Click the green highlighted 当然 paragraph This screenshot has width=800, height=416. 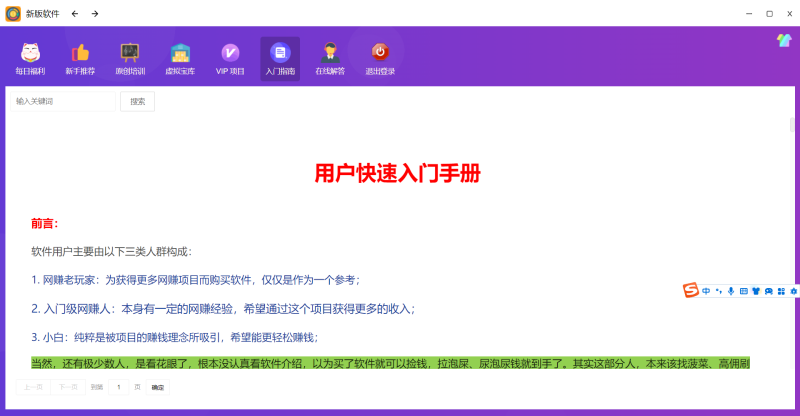tap(390, 363)
